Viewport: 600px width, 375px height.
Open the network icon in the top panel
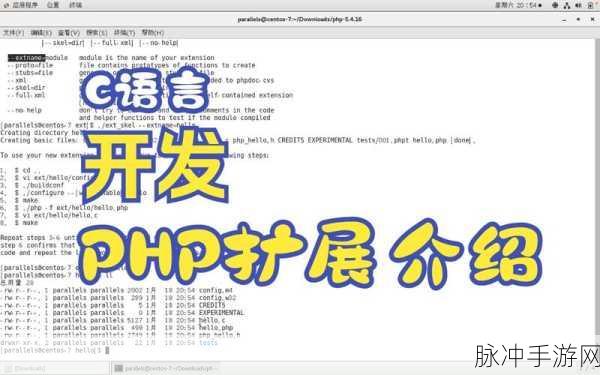[x=566, y=5]
